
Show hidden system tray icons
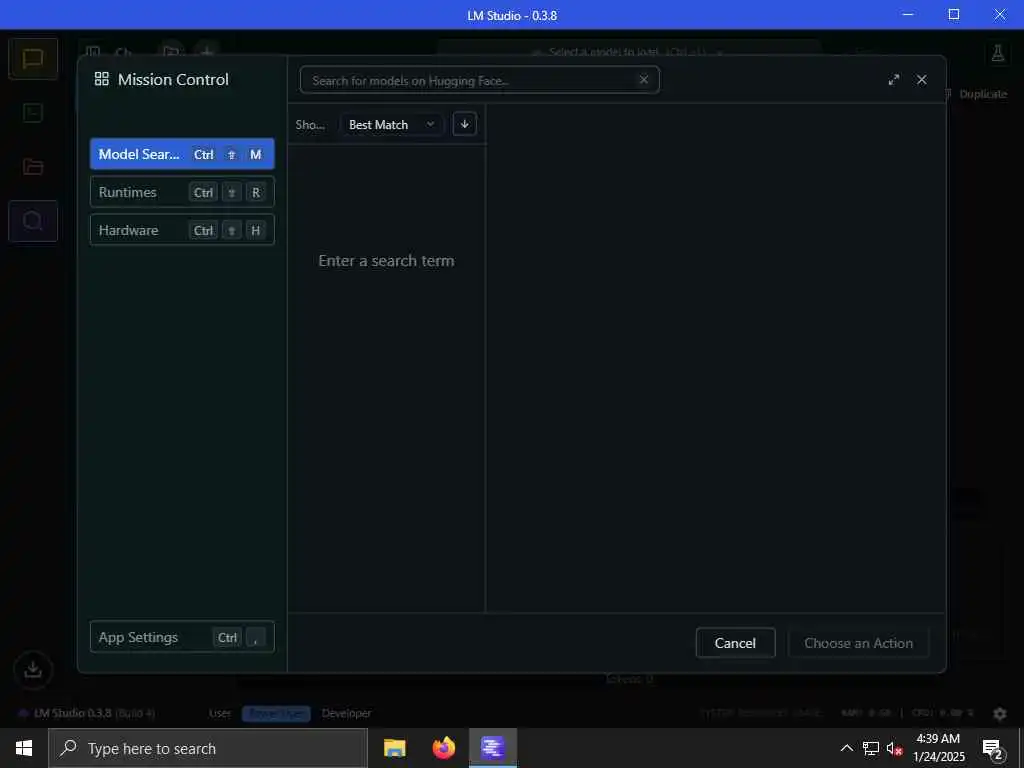846,748
